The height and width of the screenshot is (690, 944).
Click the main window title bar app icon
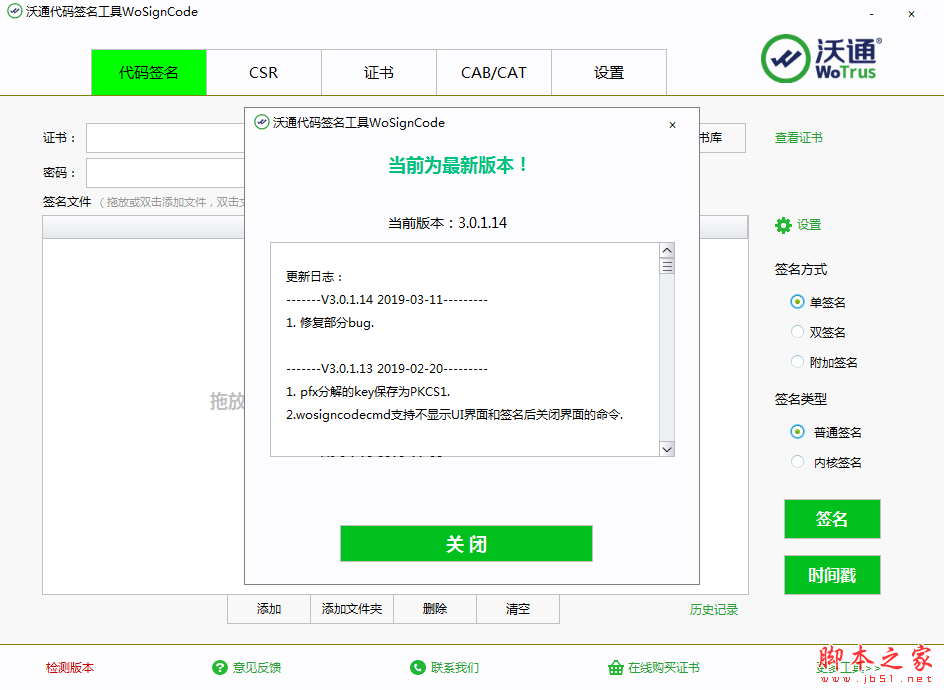click(14, 11)
